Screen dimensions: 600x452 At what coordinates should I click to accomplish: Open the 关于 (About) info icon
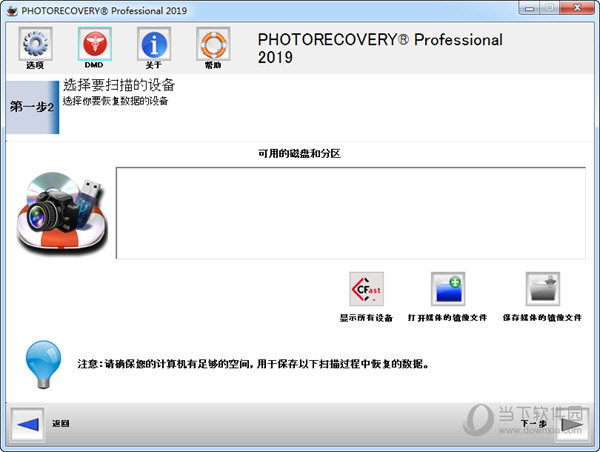point(154,44)
